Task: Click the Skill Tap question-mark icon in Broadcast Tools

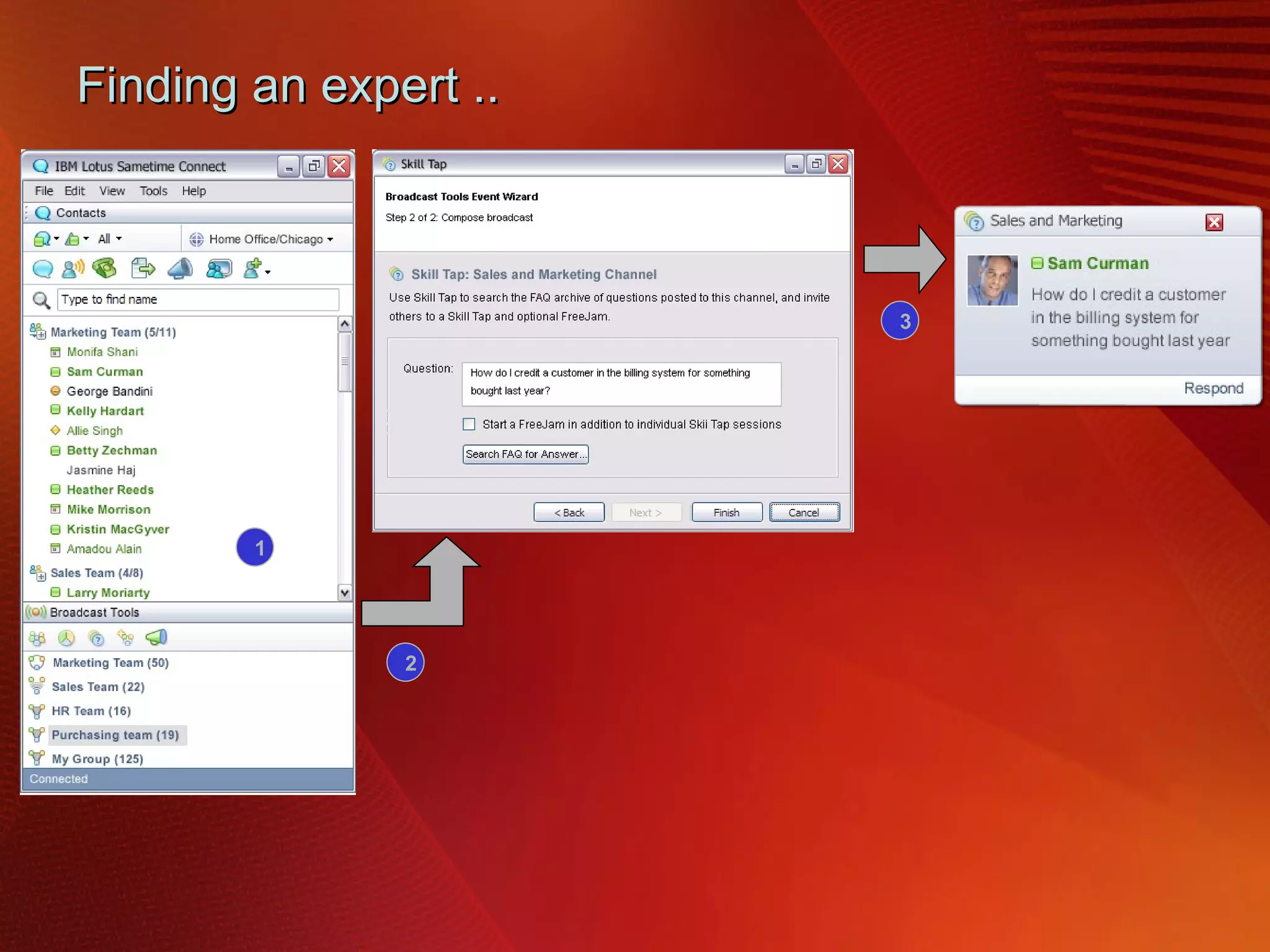Action: pos(96,638)
